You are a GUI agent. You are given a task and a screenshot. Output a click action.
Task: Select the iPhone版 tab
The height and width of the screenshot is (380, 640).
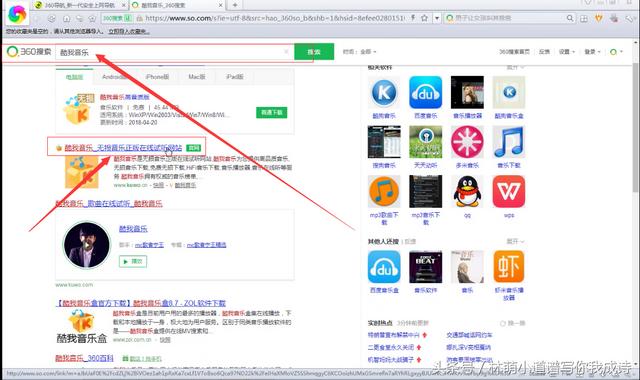tap(157, 77)
